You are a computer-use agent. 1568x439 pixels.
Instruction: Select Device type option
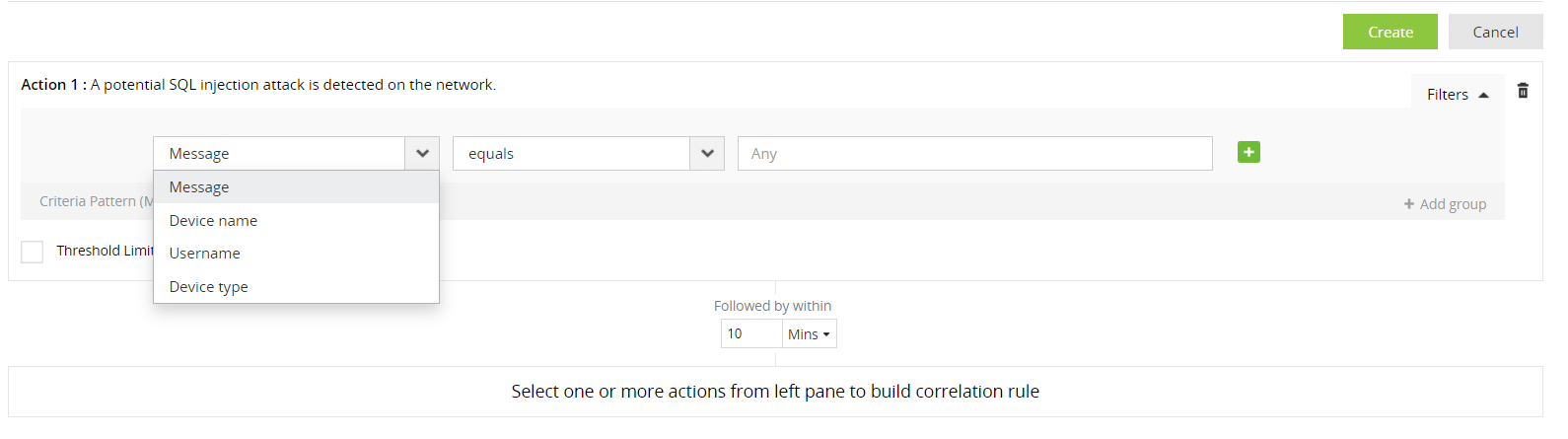pyautogui.click(x=208, y=287)
